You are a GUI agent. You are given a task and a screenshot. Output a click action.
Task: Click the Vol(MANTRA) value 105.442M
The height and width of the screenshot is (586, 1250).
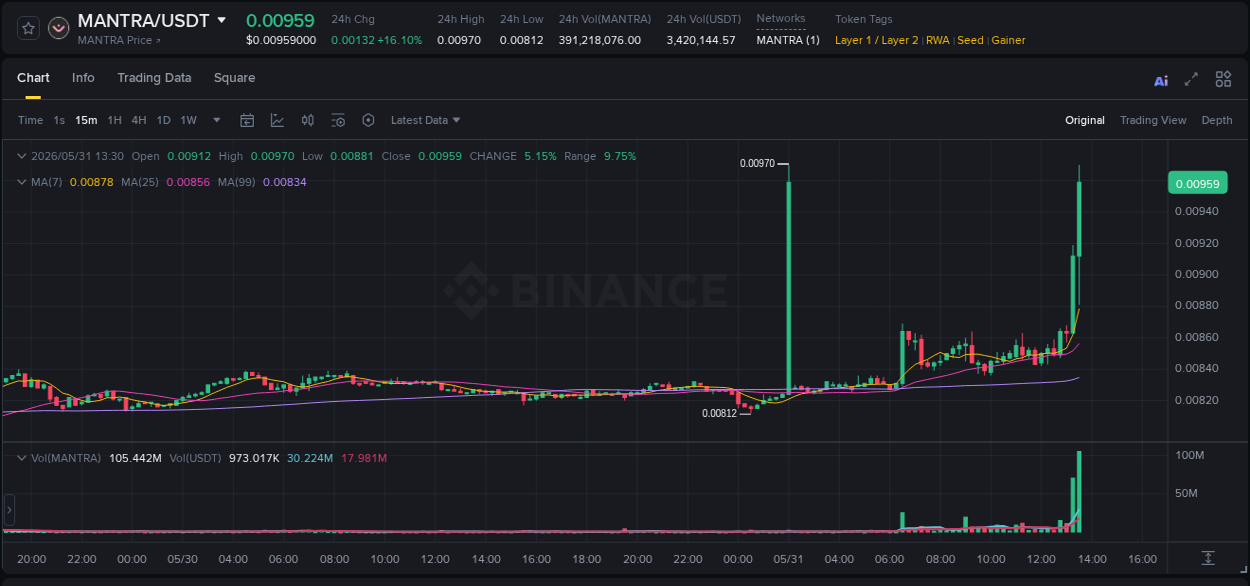[135, 458]
